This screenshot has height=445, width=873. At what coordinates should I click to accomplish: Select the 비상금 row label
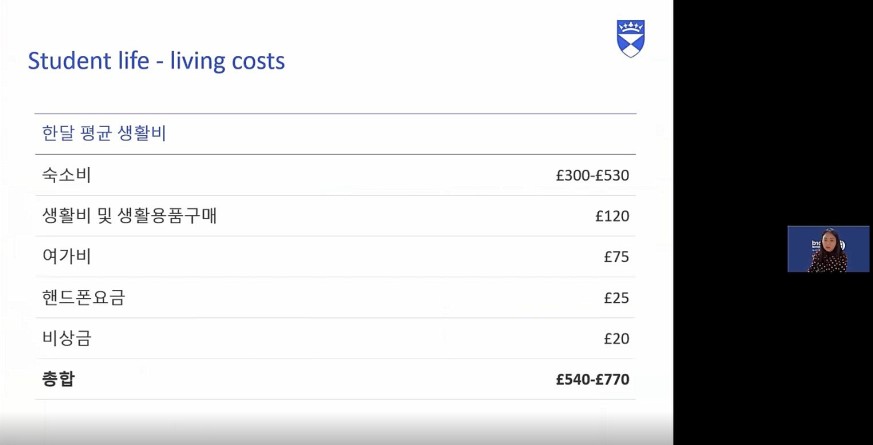pos(66,338)
